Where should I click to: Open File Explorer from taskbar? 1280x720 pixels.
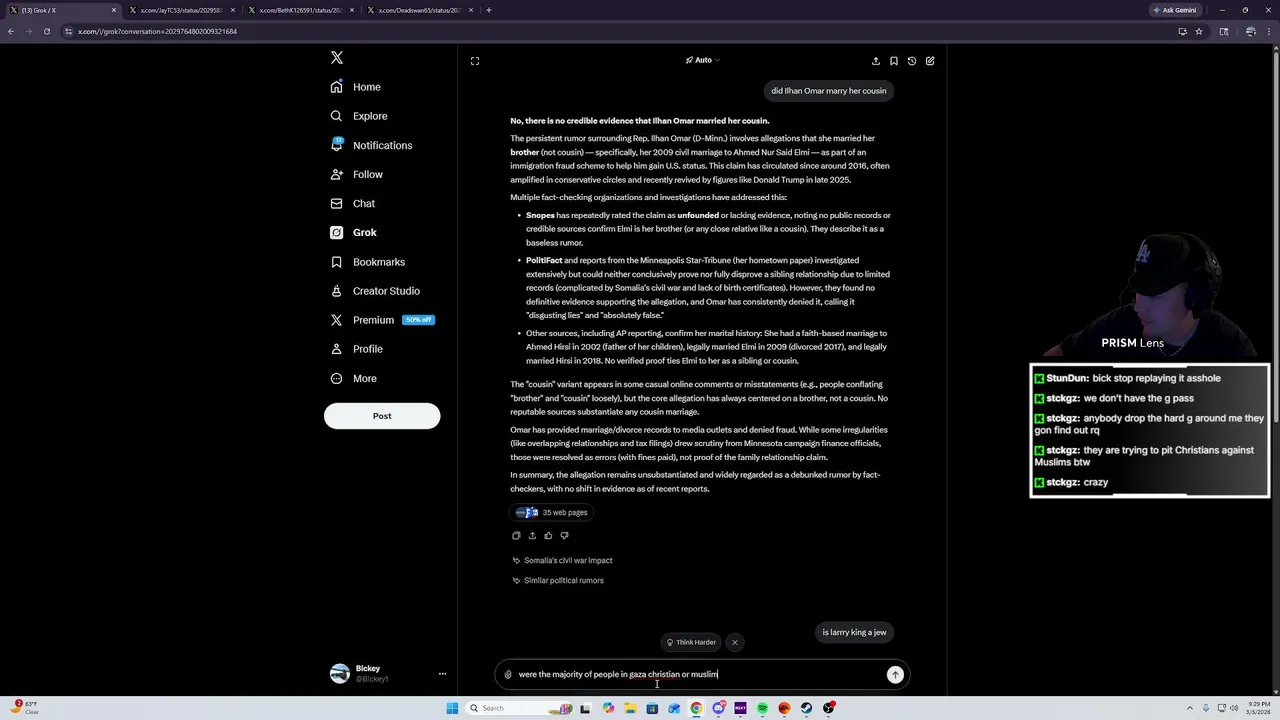point(630,708)
